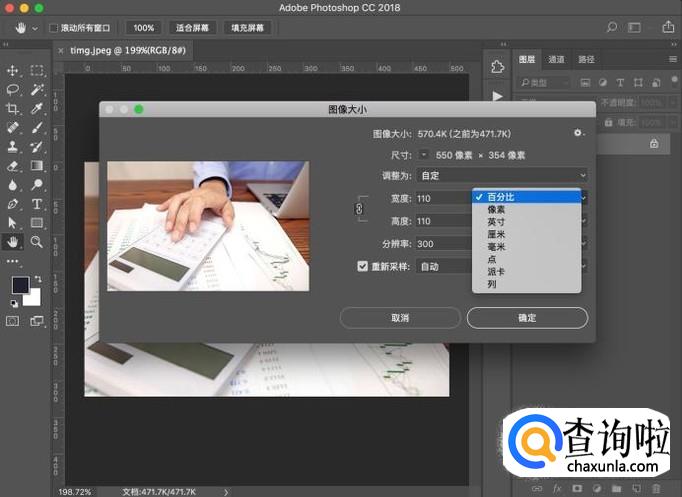Screen dimensions: 682x497
Task: Click the 确定 confirm button
Action: (527, 318)
